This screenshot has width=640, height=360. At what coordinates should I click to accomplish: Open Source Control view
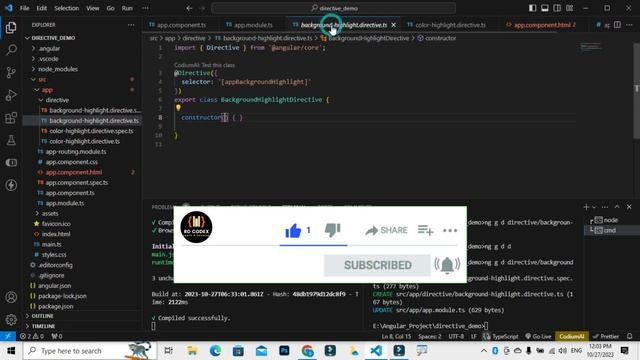pyautogui.click(x=11, y=72)
